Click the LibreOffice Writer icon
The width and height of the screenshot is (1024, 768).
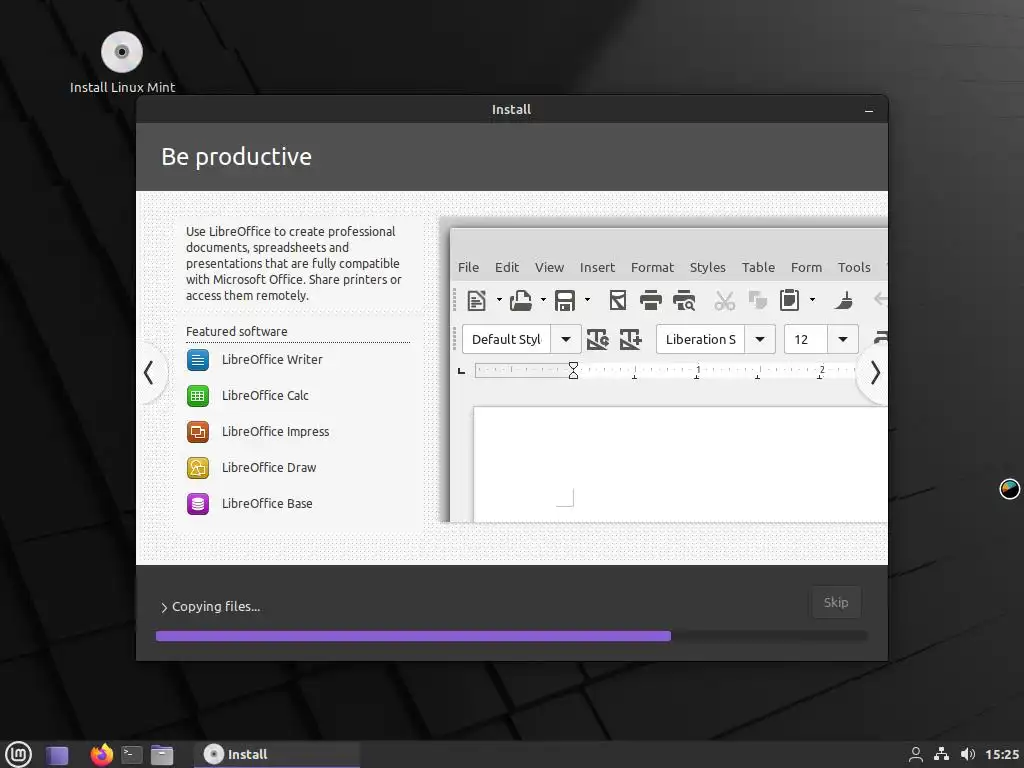pos(198,360)
